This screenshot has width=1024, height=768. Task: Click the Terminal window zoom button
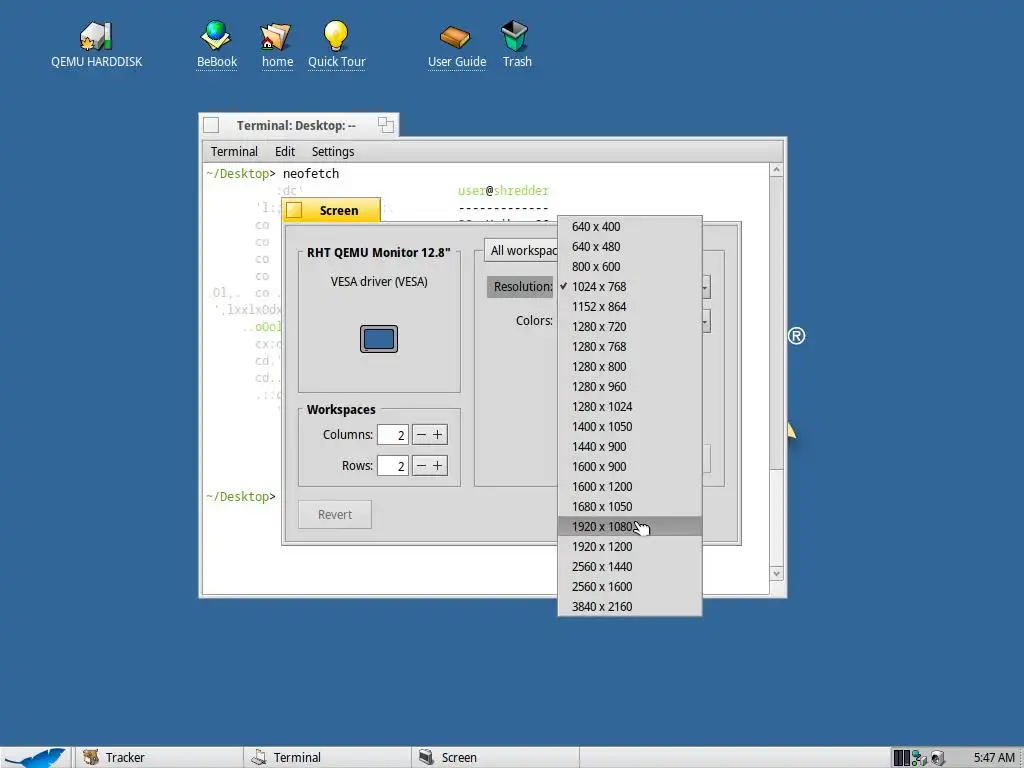[386, 125]
